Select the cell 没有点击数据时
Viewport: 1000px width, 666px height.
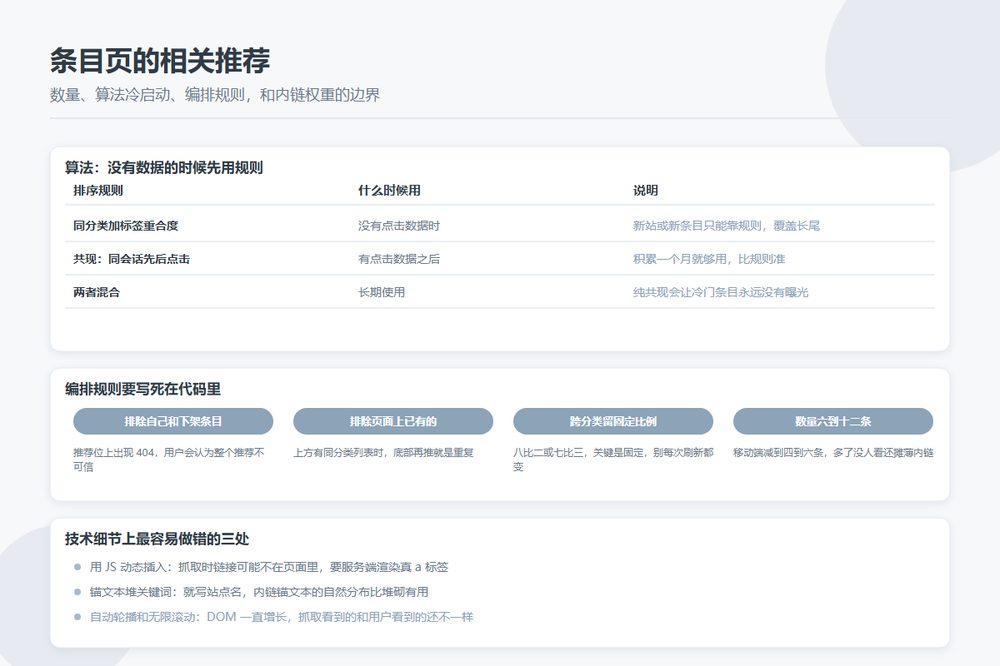[x=399, y=225]
